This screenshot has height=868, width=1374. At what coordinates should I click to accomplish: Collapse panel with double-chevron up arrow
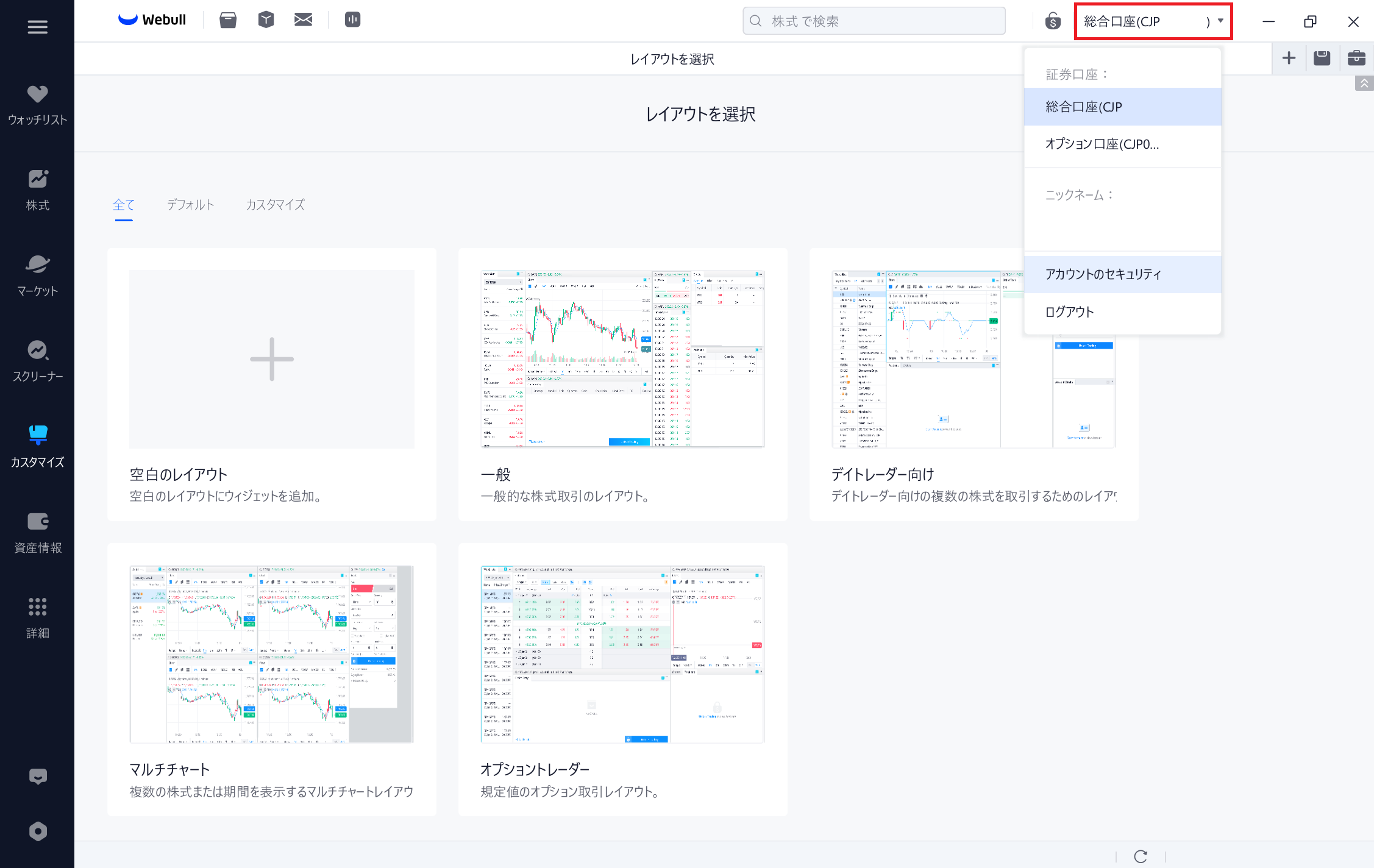pyautogui.click(x=1364, y=83)
